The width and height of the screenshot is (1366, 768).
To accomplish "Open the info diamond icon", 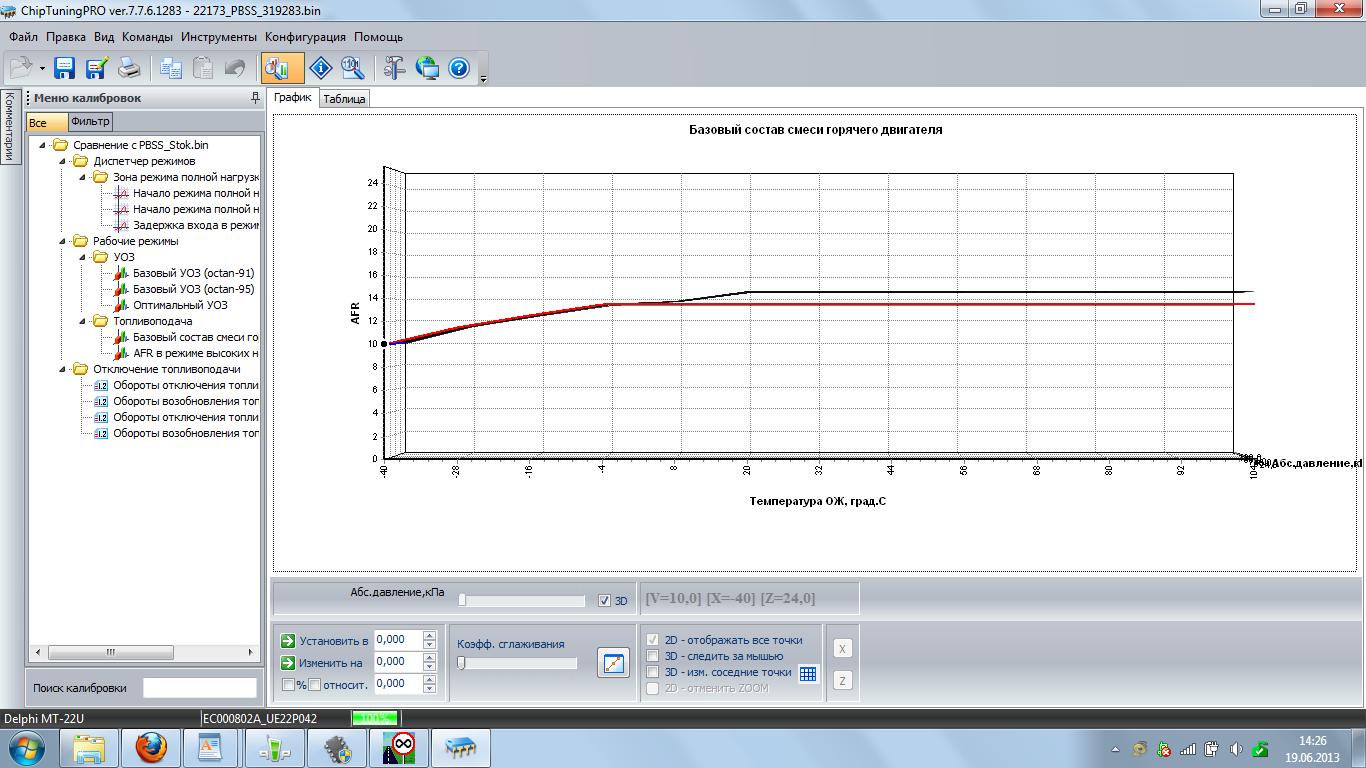I will click(320, 68).
